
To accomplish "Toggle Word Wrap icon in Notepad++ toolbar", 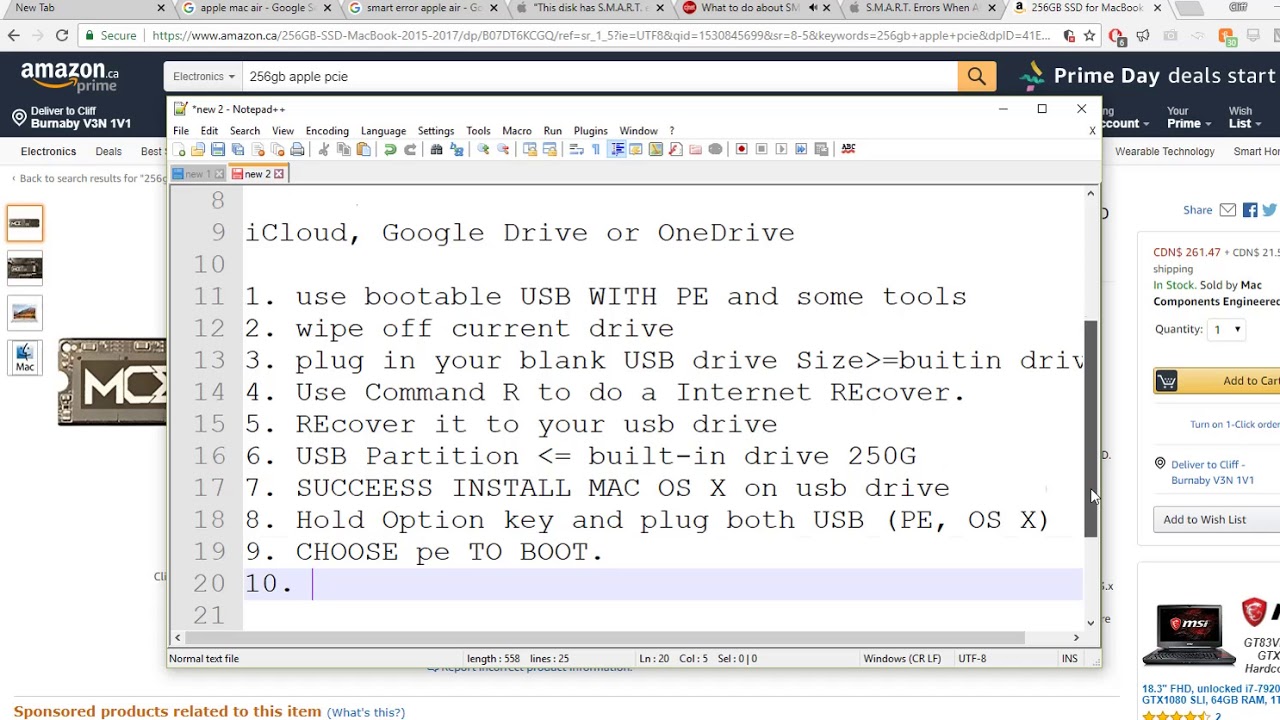I will click(x=576, y=149).
